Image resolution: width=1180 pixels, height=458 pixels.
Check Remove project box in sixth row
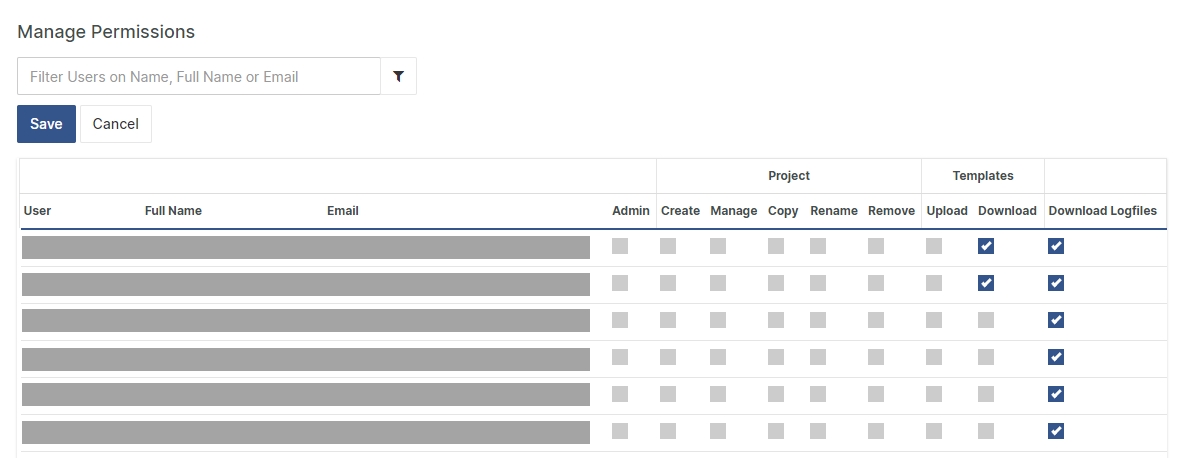pos(876,431)
